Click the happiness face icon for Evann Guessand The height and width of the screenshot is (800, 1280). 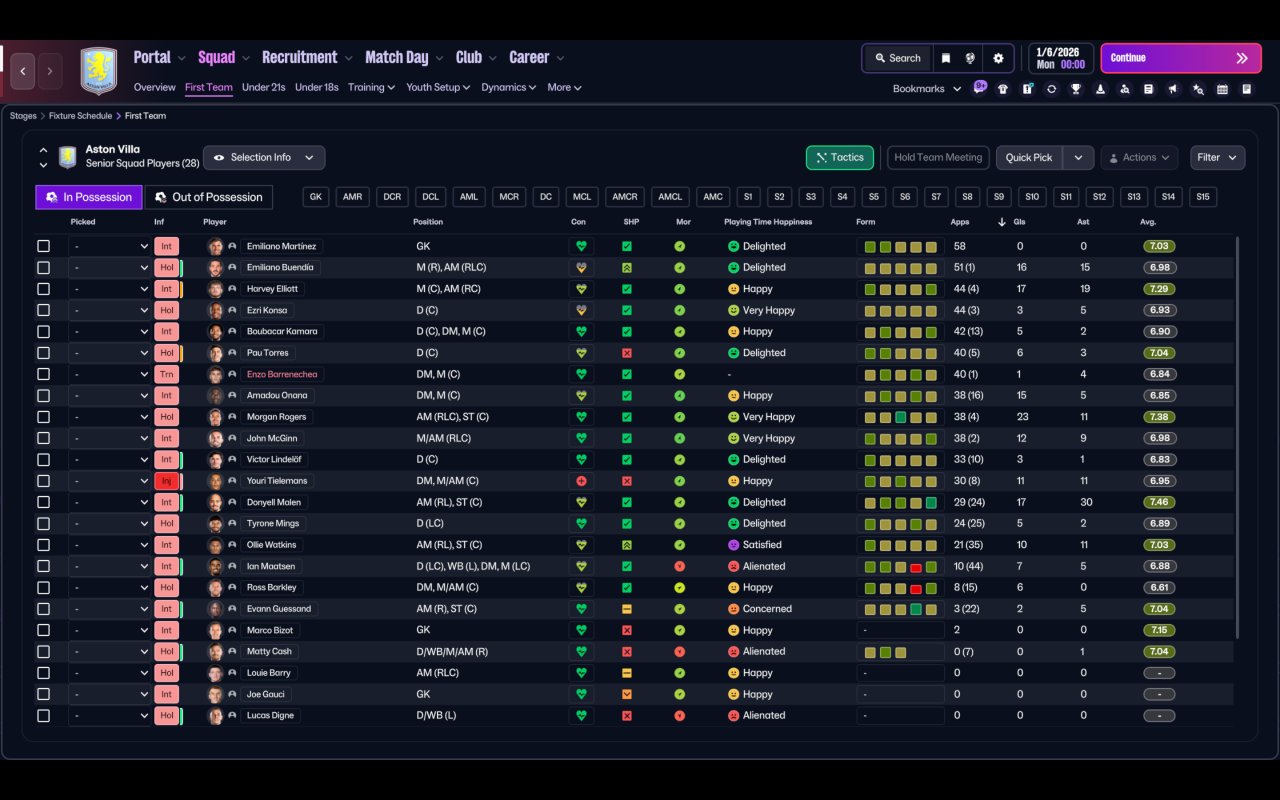733,609
